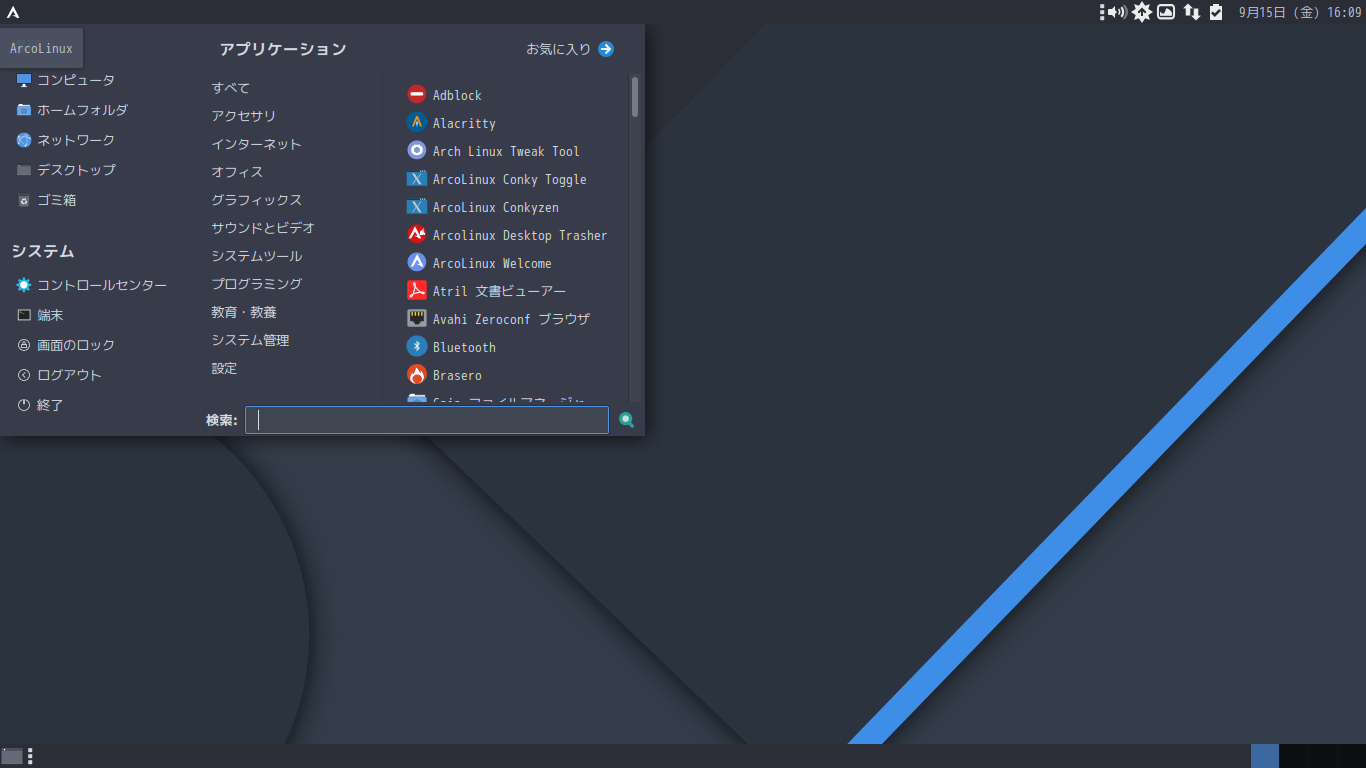Open Network (ネットワーク) location
Image resolution: width=1366 pixels, height=768 pixels.
(66, 140)
